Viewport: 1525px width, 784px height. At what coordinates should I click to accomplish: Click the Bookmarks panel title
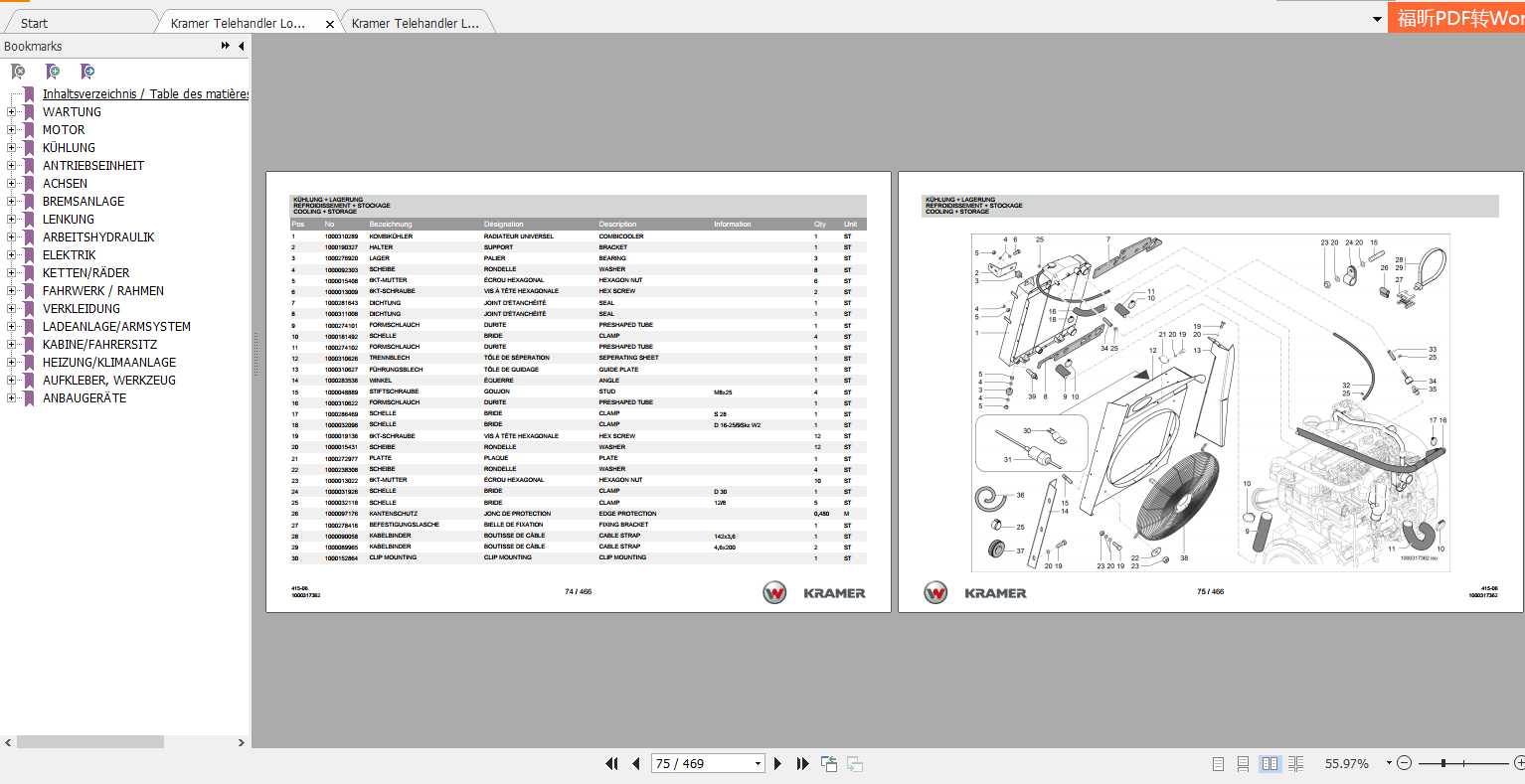coord(33,47)
